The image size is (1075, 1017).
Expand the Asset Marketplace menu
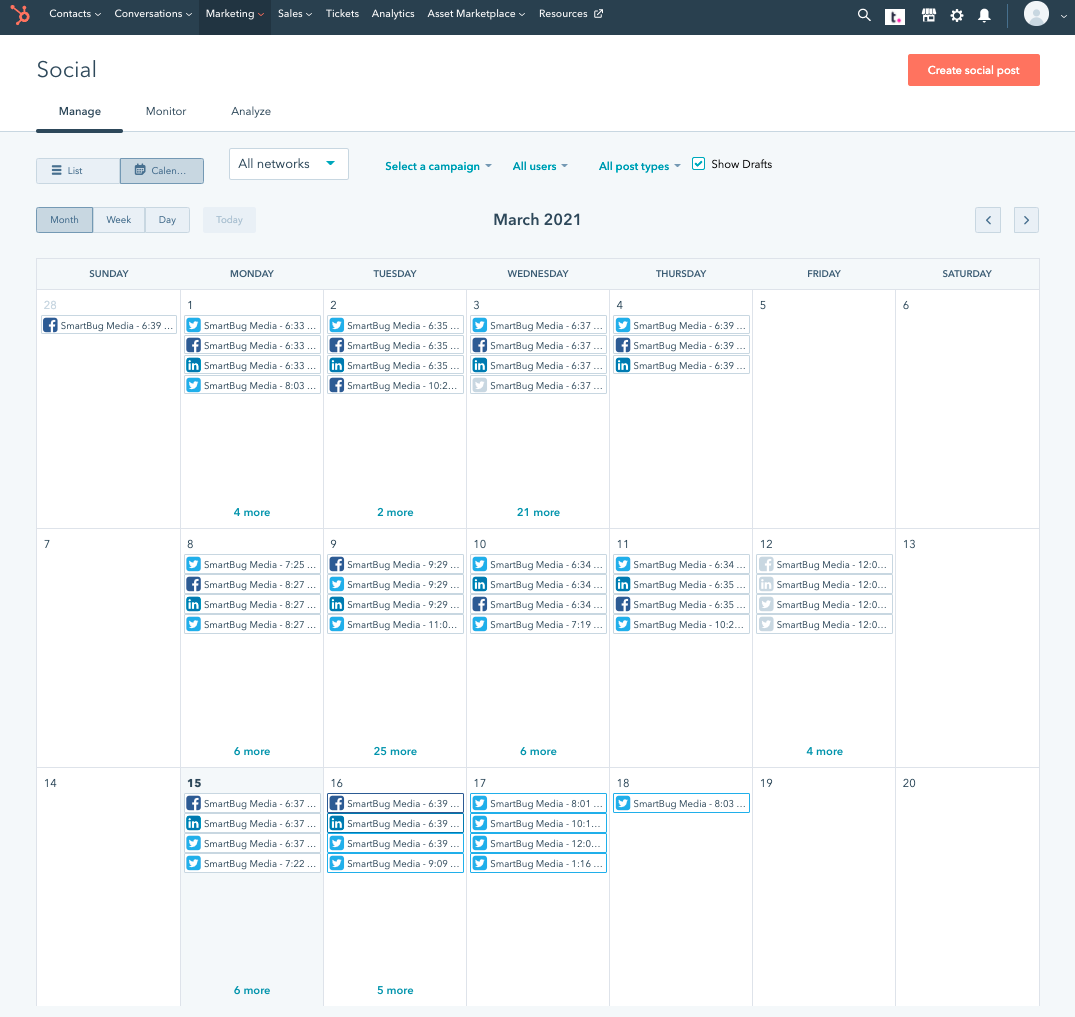(476, 14)
